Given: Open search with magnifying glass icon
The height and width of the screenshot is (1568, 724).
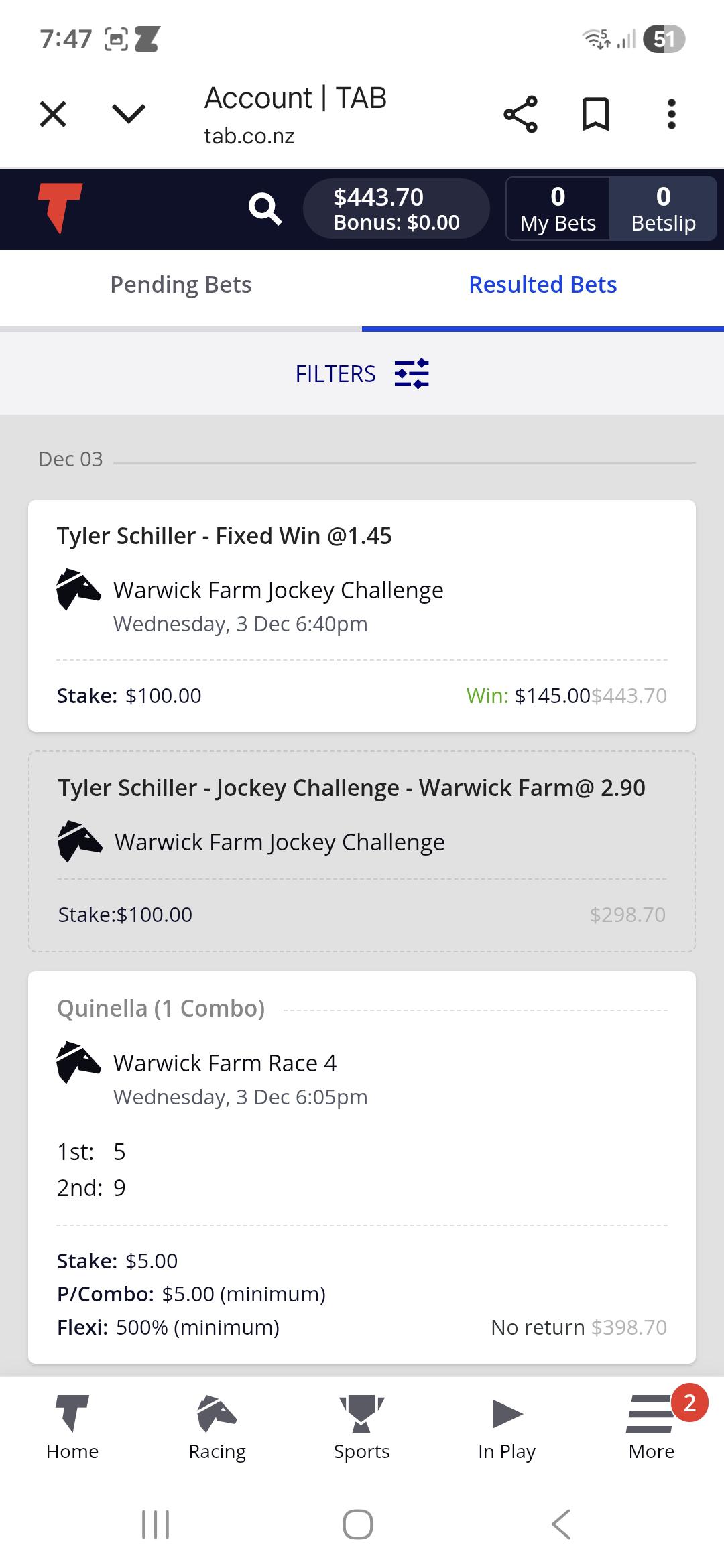Looking at the screenshot, I should [x=265, y=209].
